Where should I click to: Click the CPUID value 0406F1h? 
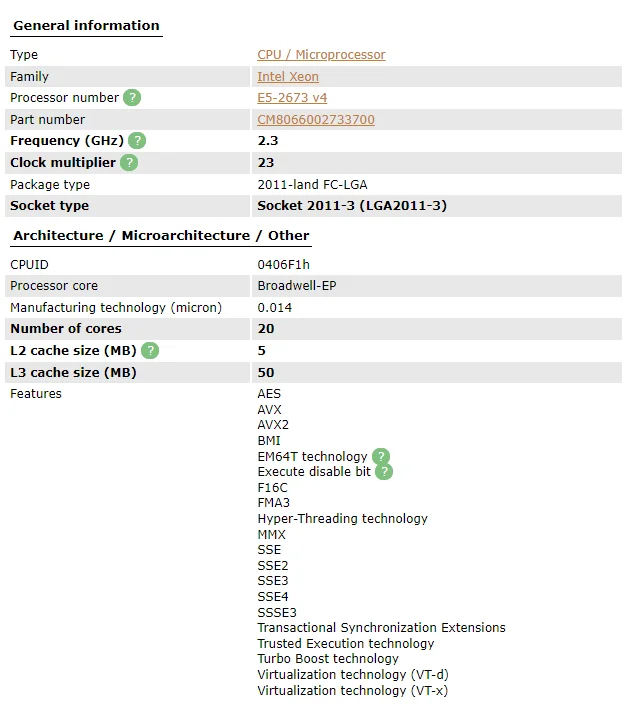point(284,265)
